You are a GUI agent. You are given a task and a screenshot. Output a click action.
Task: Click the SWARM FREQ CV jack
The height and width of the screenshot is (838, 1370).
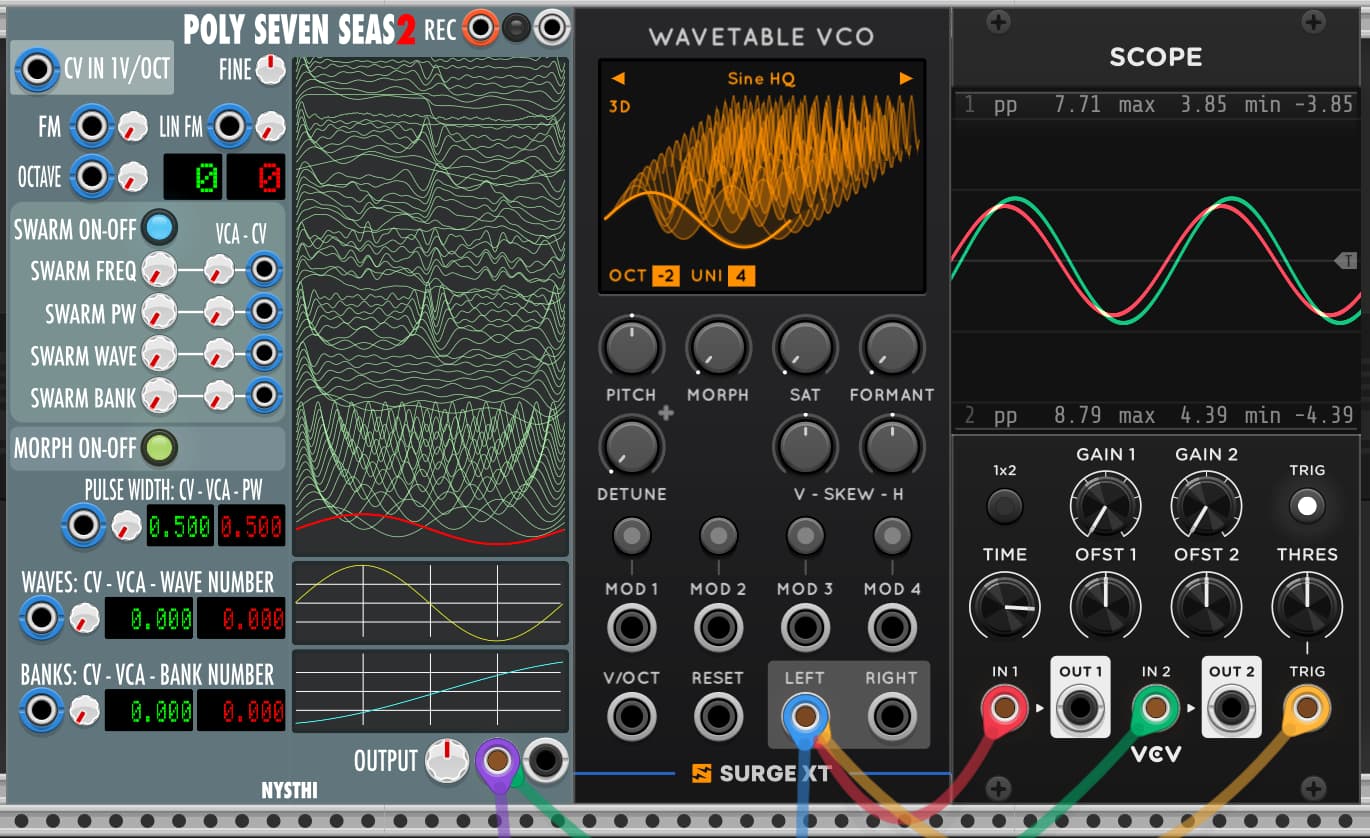pos(264,269)
